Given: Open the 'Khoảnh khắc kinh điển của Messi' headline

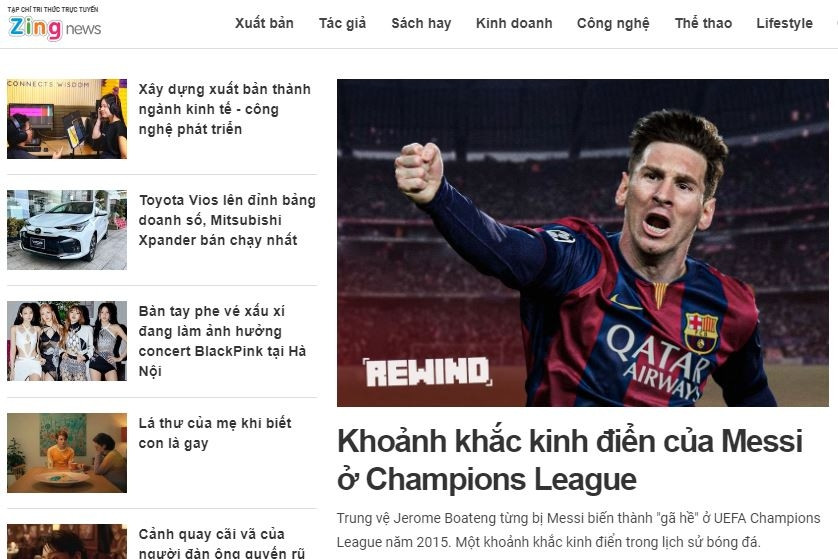Looking at the screenshot, I should 570,460.
